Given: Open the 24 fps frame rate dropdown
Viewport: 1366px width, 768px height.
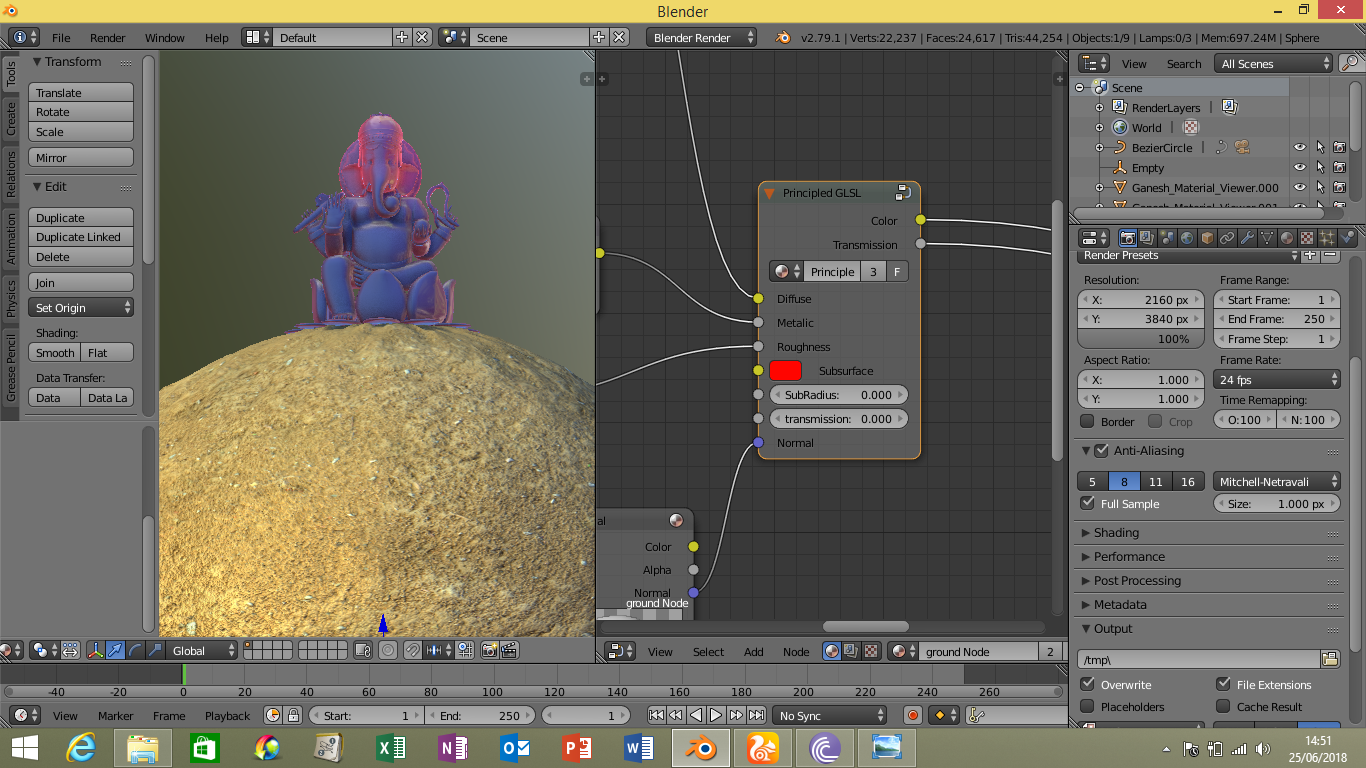Looking at the screenshot, I should (x=1277, y=379).
